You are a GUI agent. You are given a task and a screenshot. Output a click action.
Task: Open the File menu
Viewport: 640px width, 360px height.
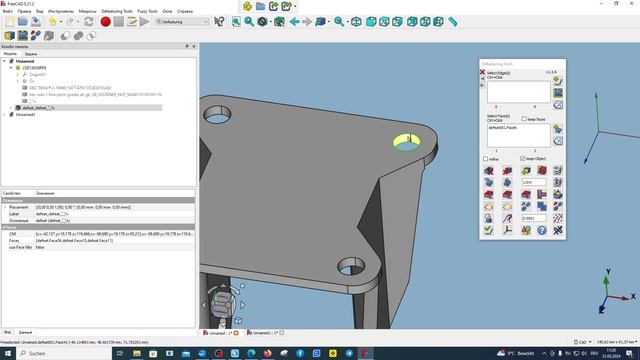[x=7, y=11]
